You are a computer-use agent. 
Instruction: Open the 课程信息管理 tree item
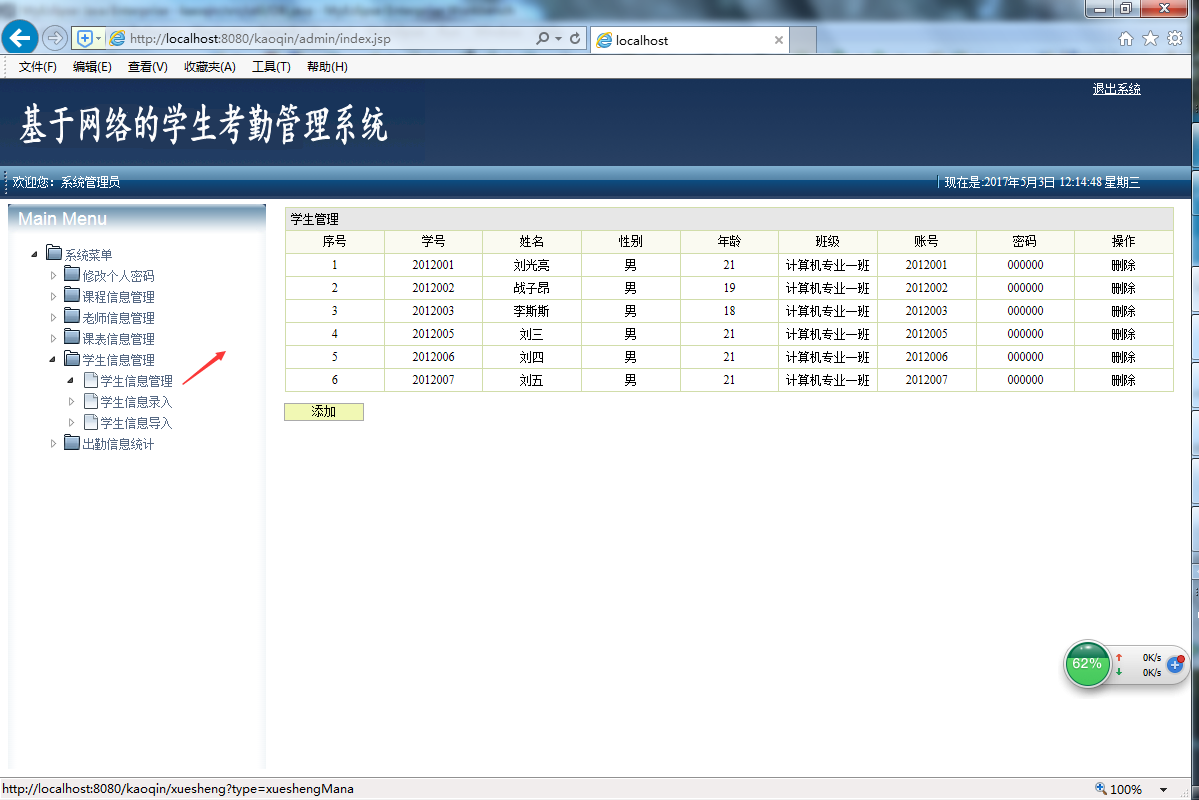point(119,297)
